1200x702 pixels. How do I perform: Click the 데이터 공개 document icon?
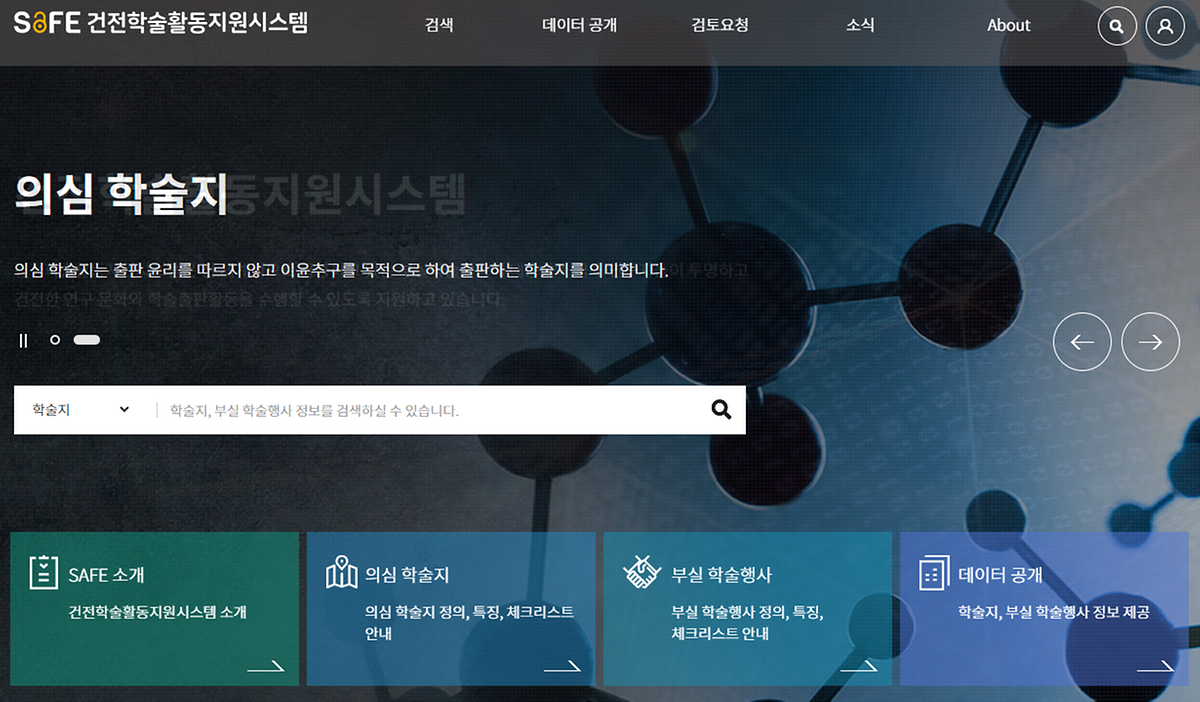[933, 573]
